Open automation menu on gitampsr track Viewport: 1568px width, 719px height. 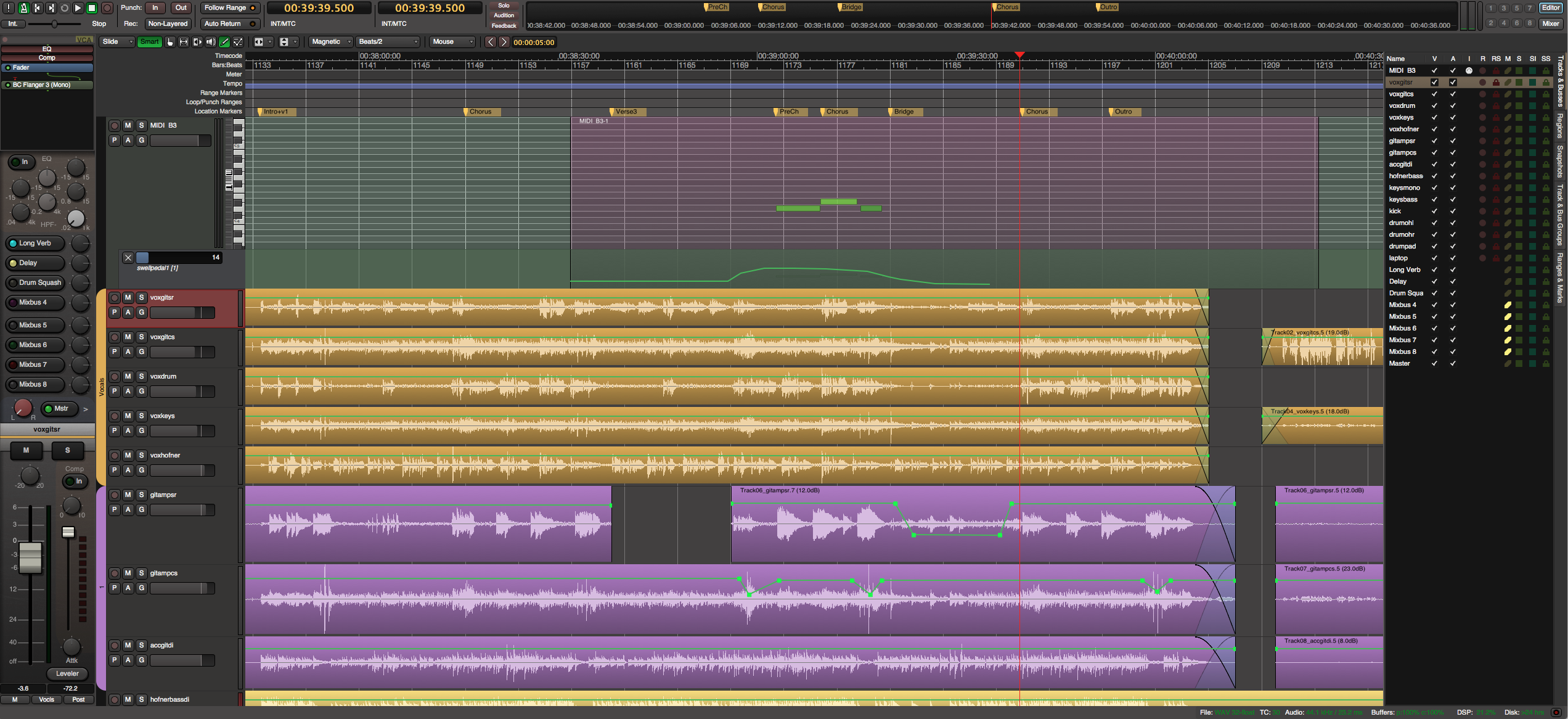128,510
